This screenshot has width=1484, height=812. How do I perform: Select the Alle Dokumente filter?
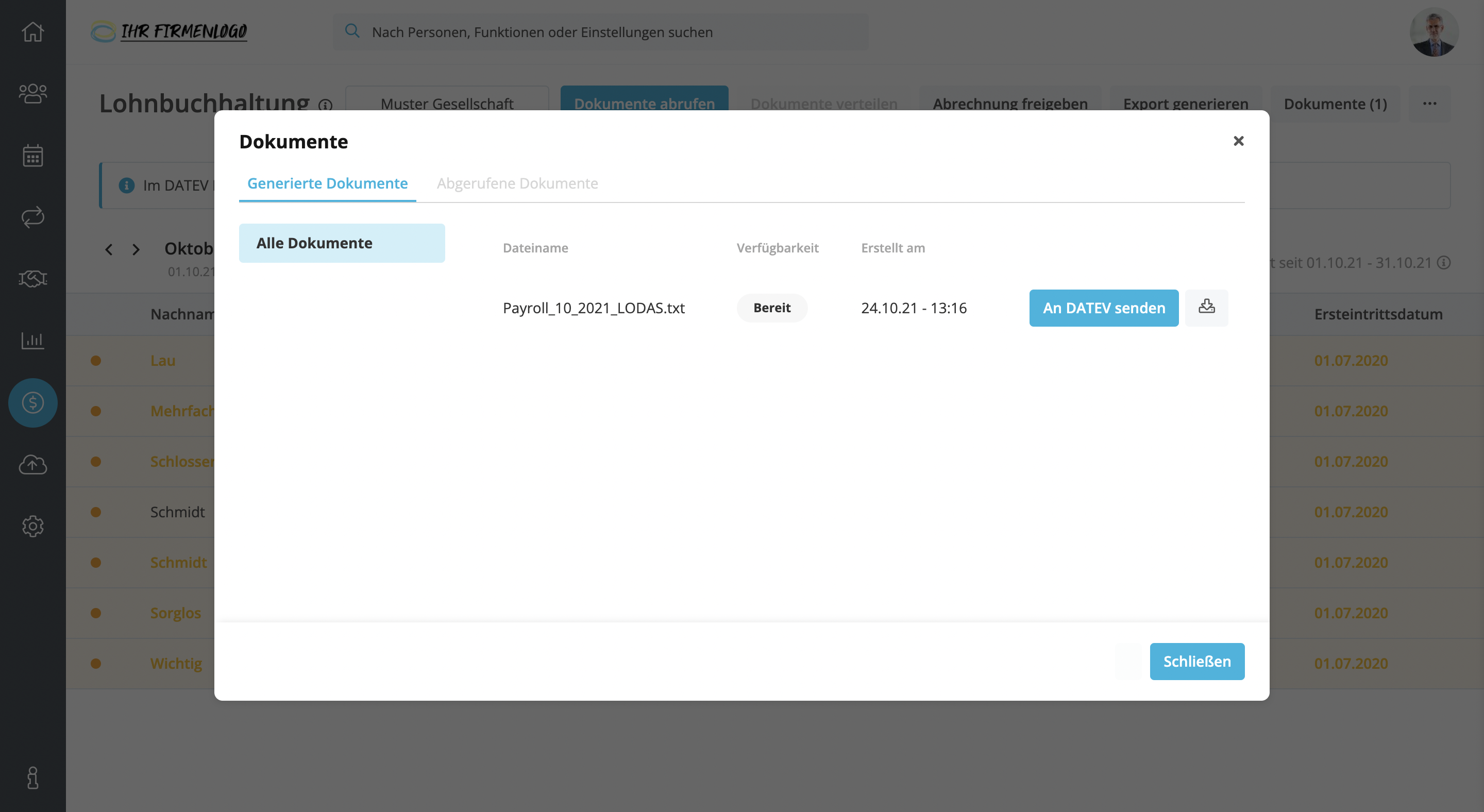[342, 243]
